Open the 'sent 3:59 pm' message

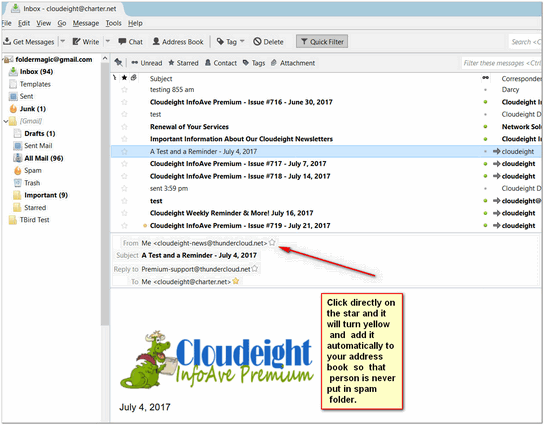click(x=169, y=189)
